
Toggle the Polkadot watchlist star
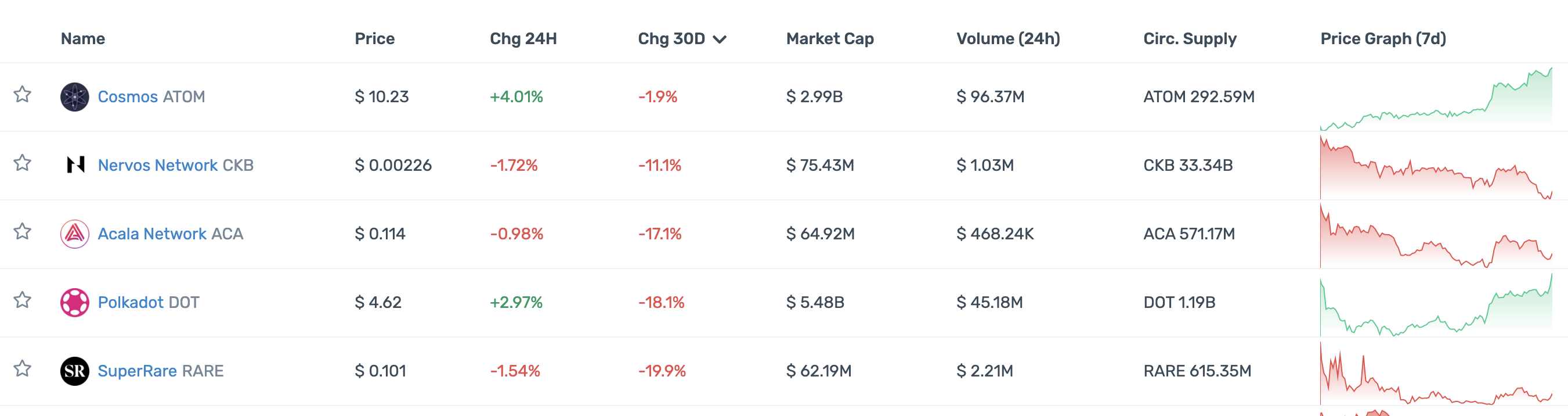coord(23,300)
